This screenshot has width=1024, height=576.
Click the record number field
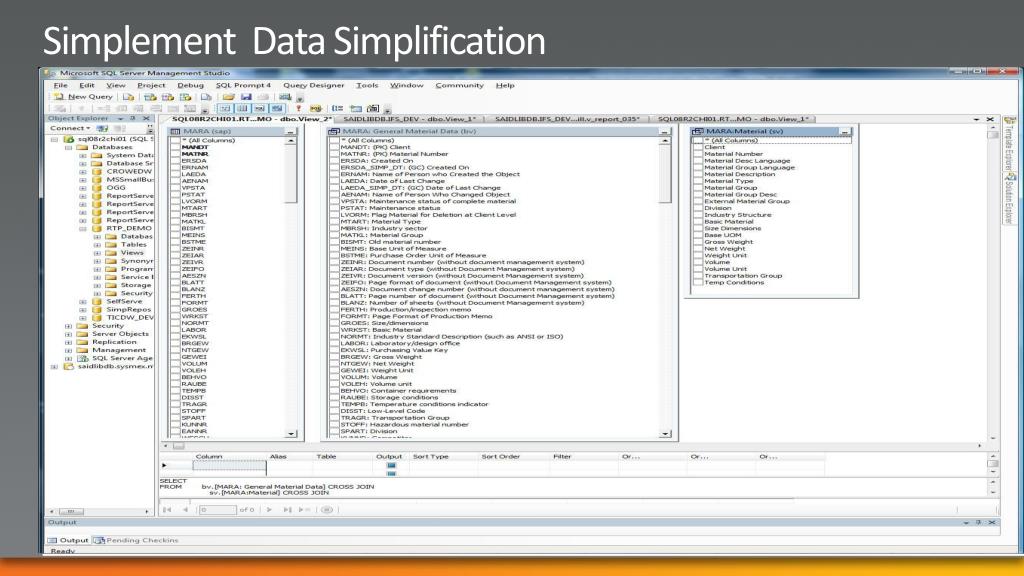point(217,509)
